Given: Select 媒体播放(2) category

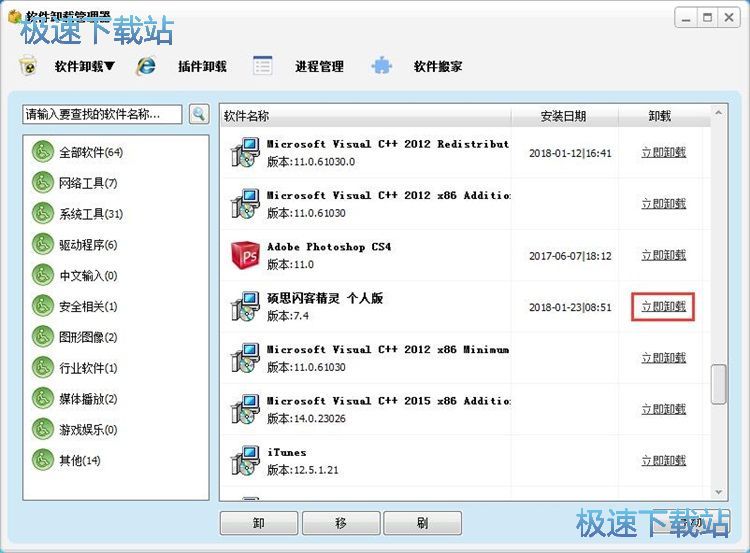Looking at the screenshot, I should pos(88,399).
